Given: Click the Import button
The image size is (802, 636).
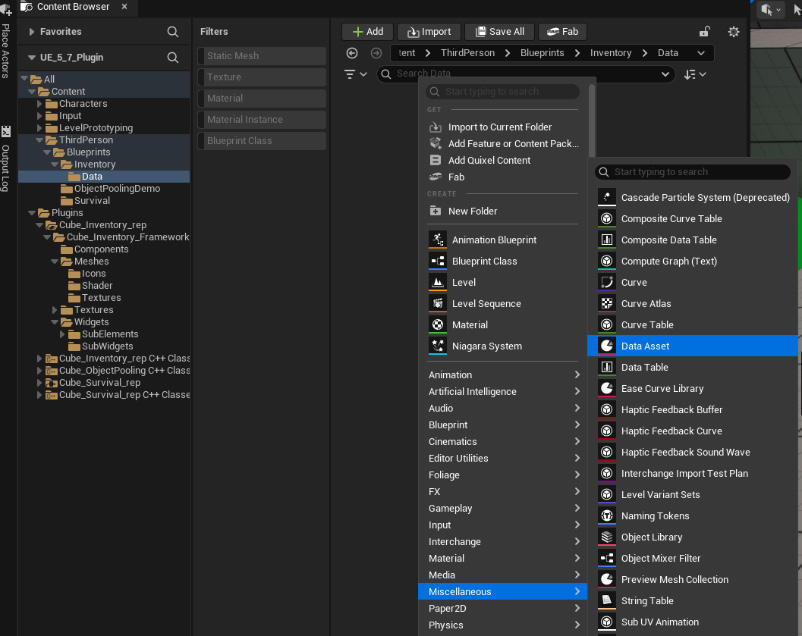Looking at the screenshot, I should [429, 32].
